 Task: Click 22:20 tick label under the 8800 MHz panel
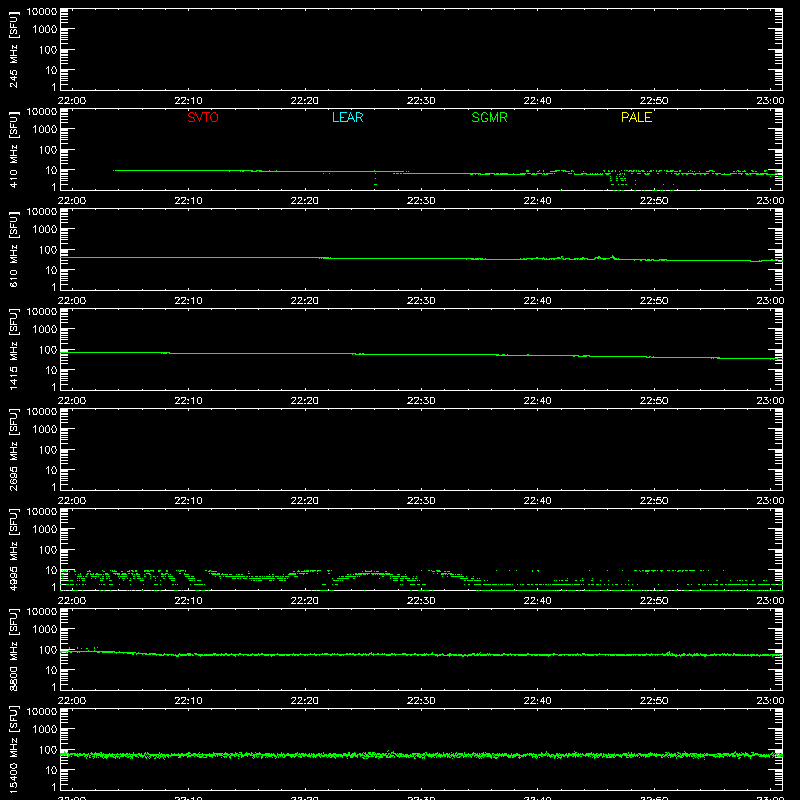point(305,701)
